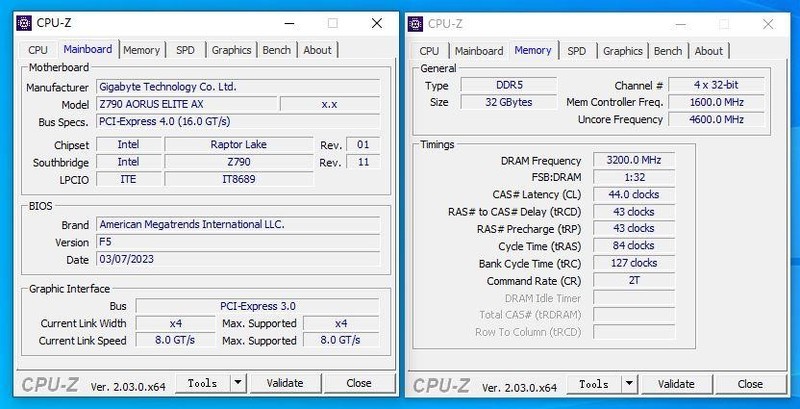Image resolution: width=800 pixels, height=409 pixels.
Task: Open Memory tab in left window
Action: pyautogui.click(x=141, y=50)
